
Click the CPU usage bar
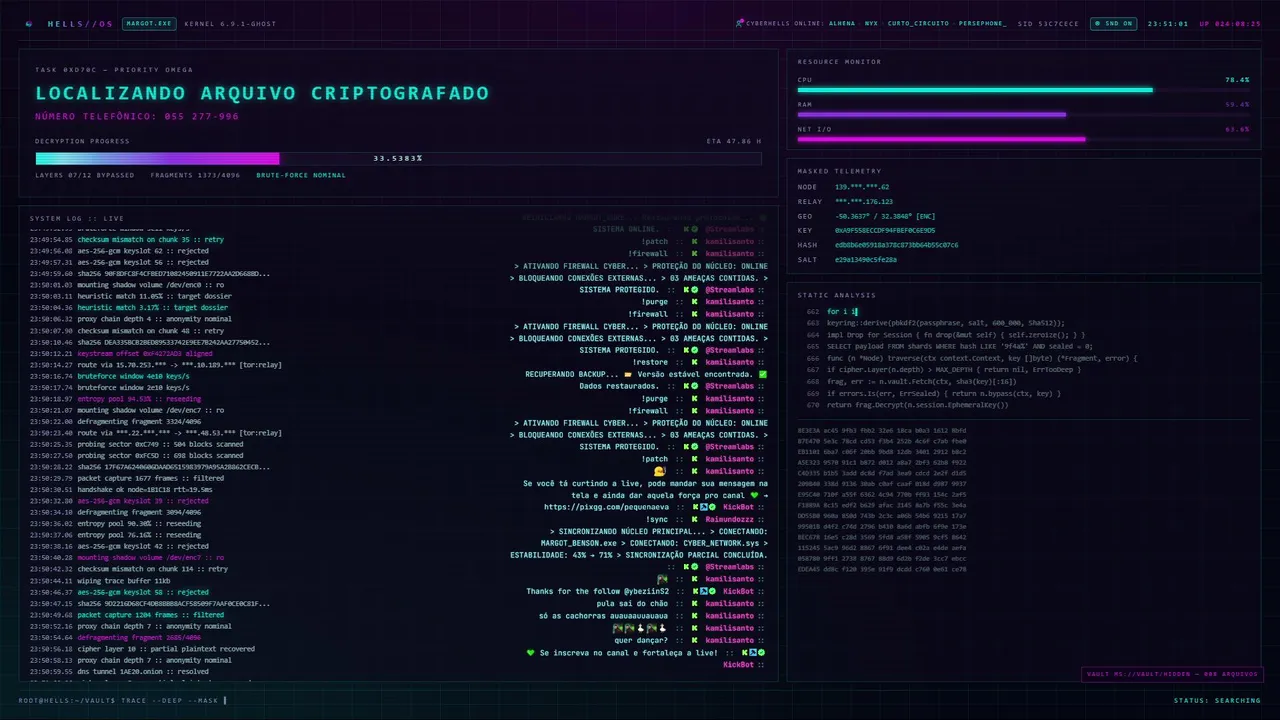click(x=1023, y=90)
